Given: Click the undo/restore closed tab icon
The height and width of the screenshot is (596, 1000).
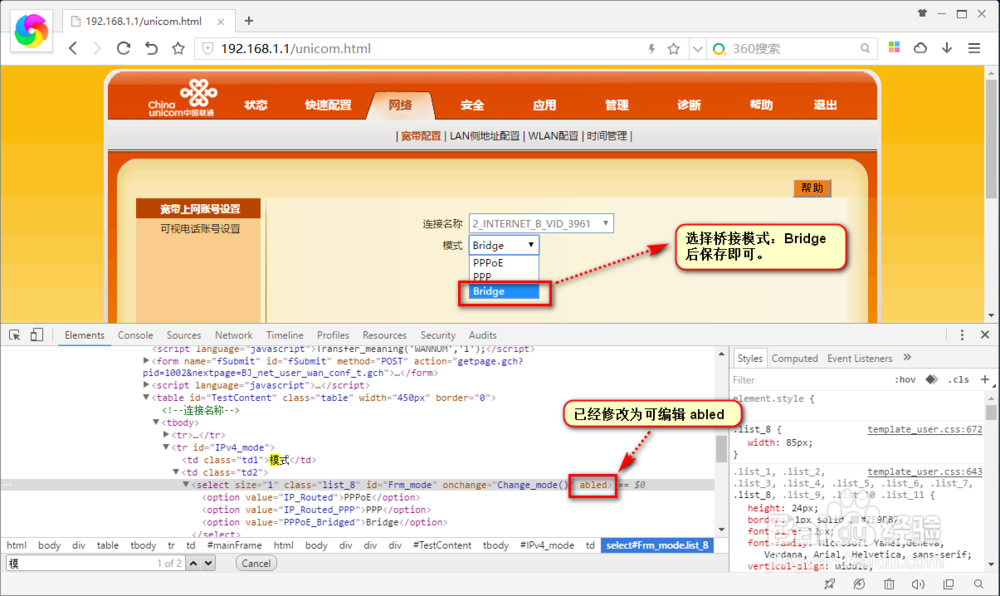Looking at the screenshot, I should (151, 48).
